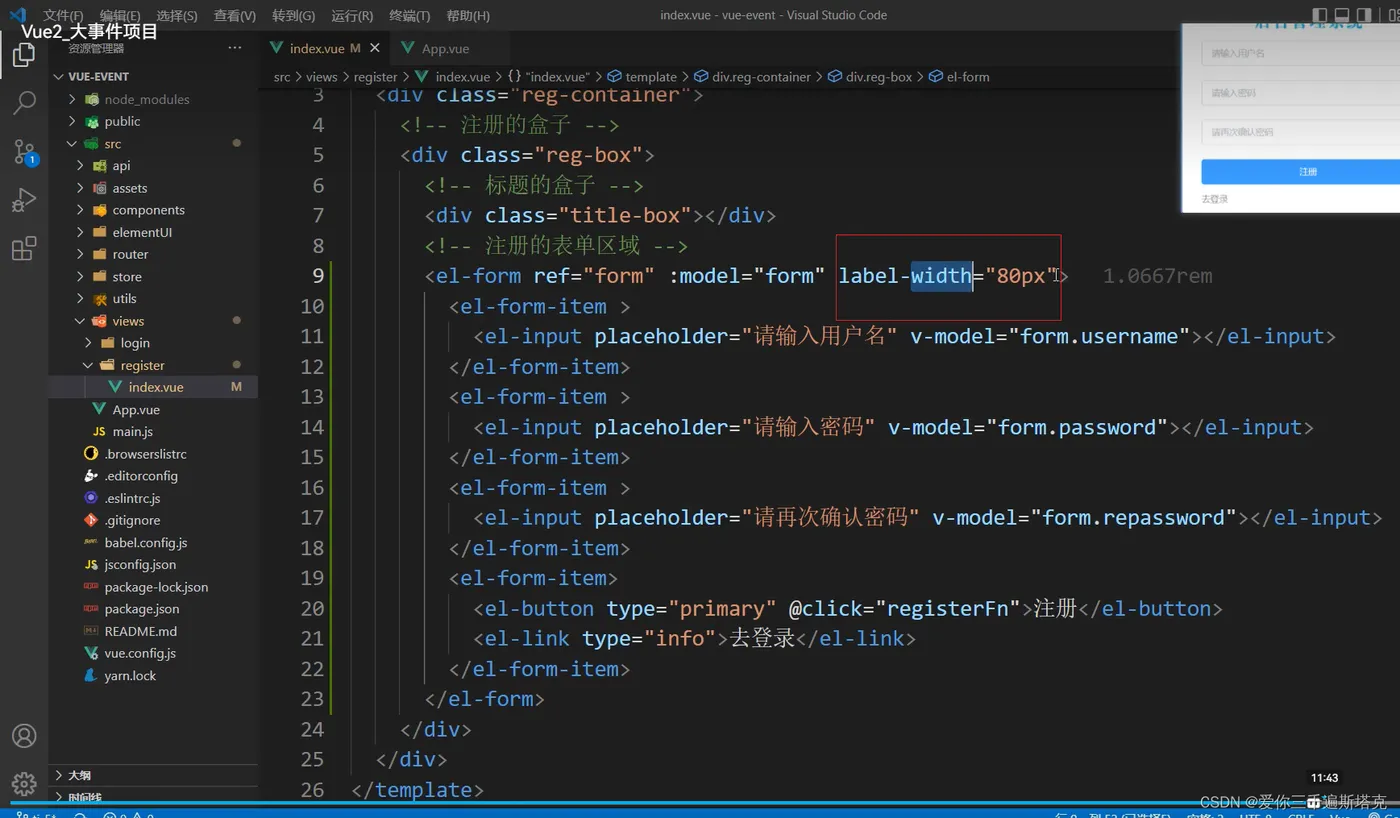Open main.js in the file tree
This screenshot has height=818, width=1400.
point(132,431)
